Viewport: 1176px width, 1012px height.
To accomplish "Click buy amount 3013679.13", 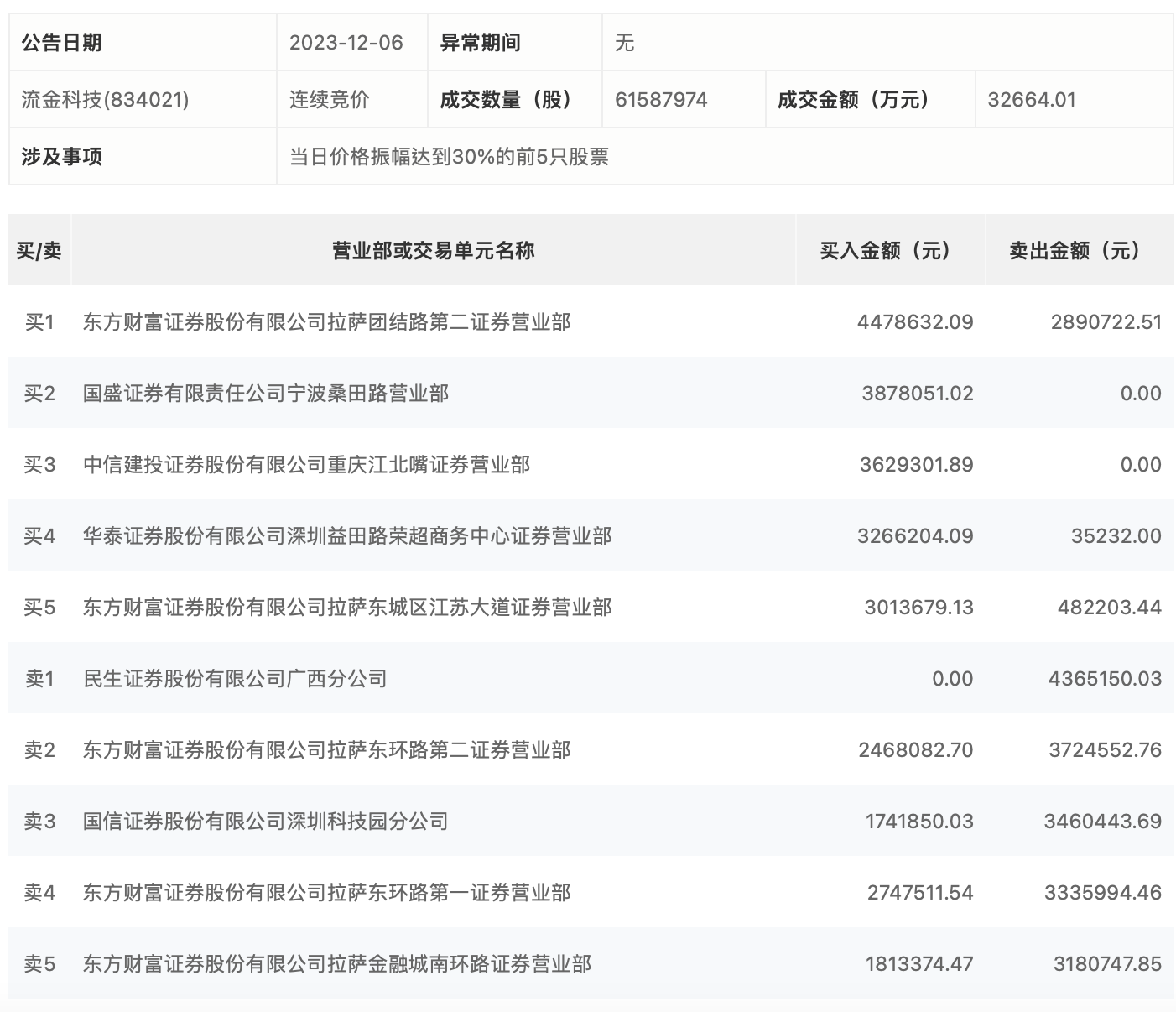I will 919,608.
